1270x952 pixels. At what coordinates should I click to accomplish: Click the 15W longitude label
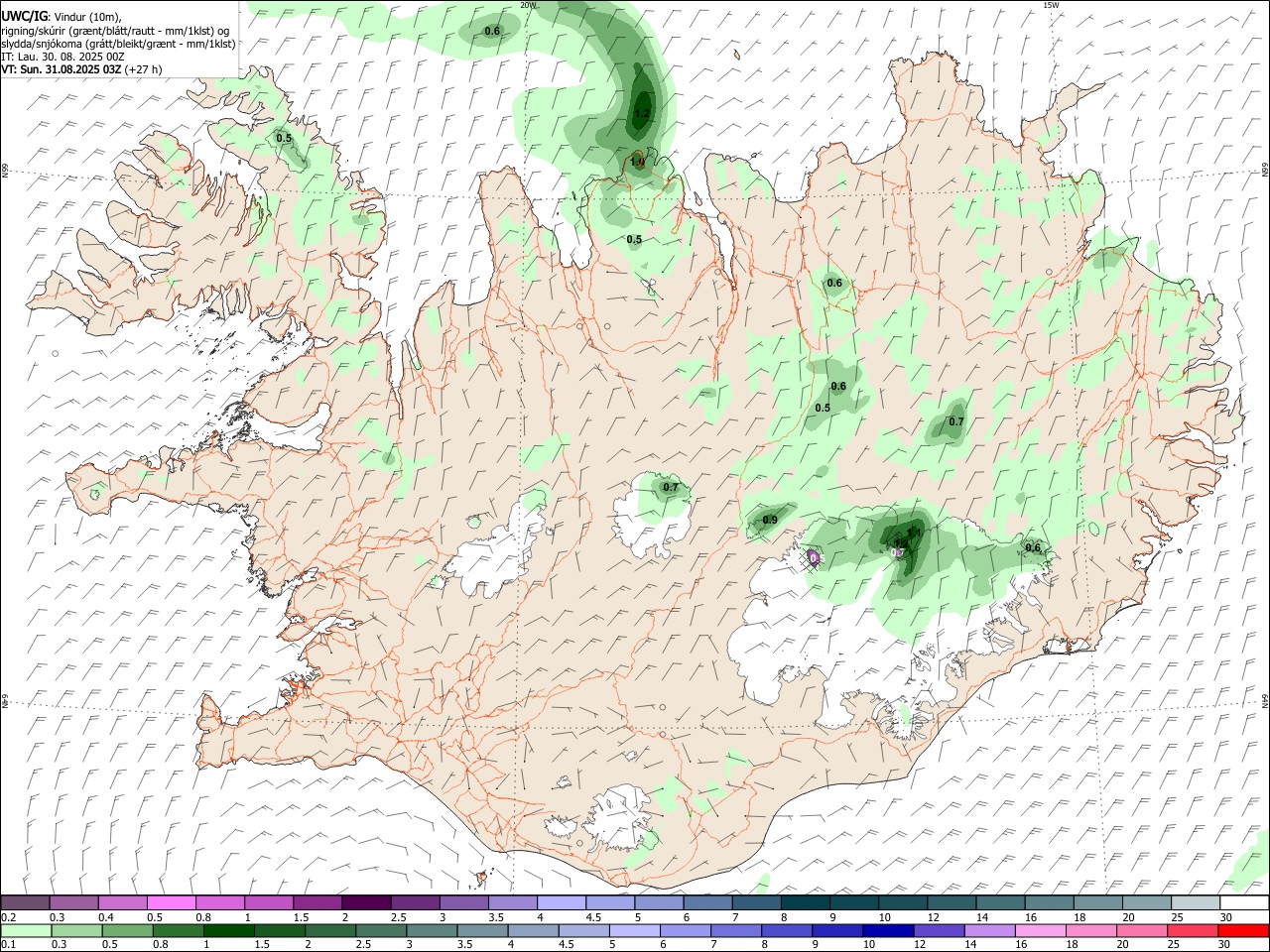coord(1052,5)
